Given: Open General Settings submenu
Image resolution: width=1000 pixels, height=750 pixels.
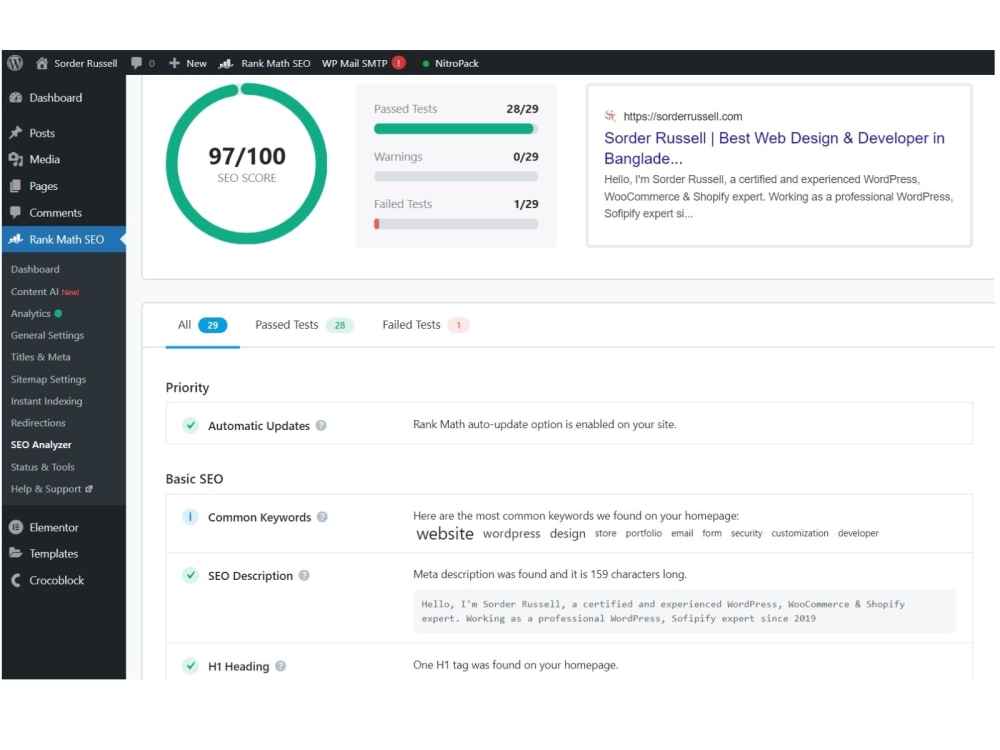Looking at the screenshot, I should coord(47,335).
